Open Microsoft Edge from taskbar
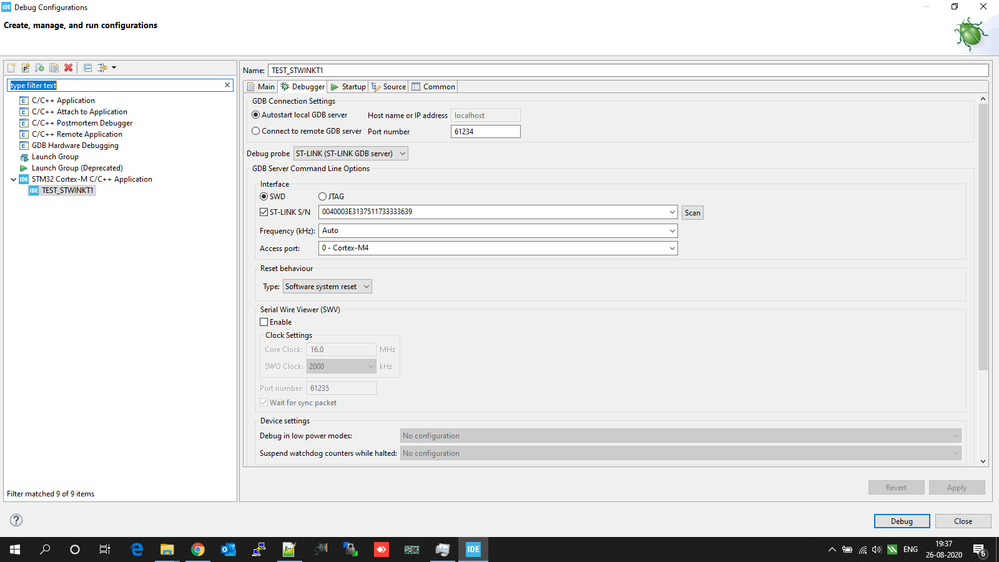 point(136,549)
